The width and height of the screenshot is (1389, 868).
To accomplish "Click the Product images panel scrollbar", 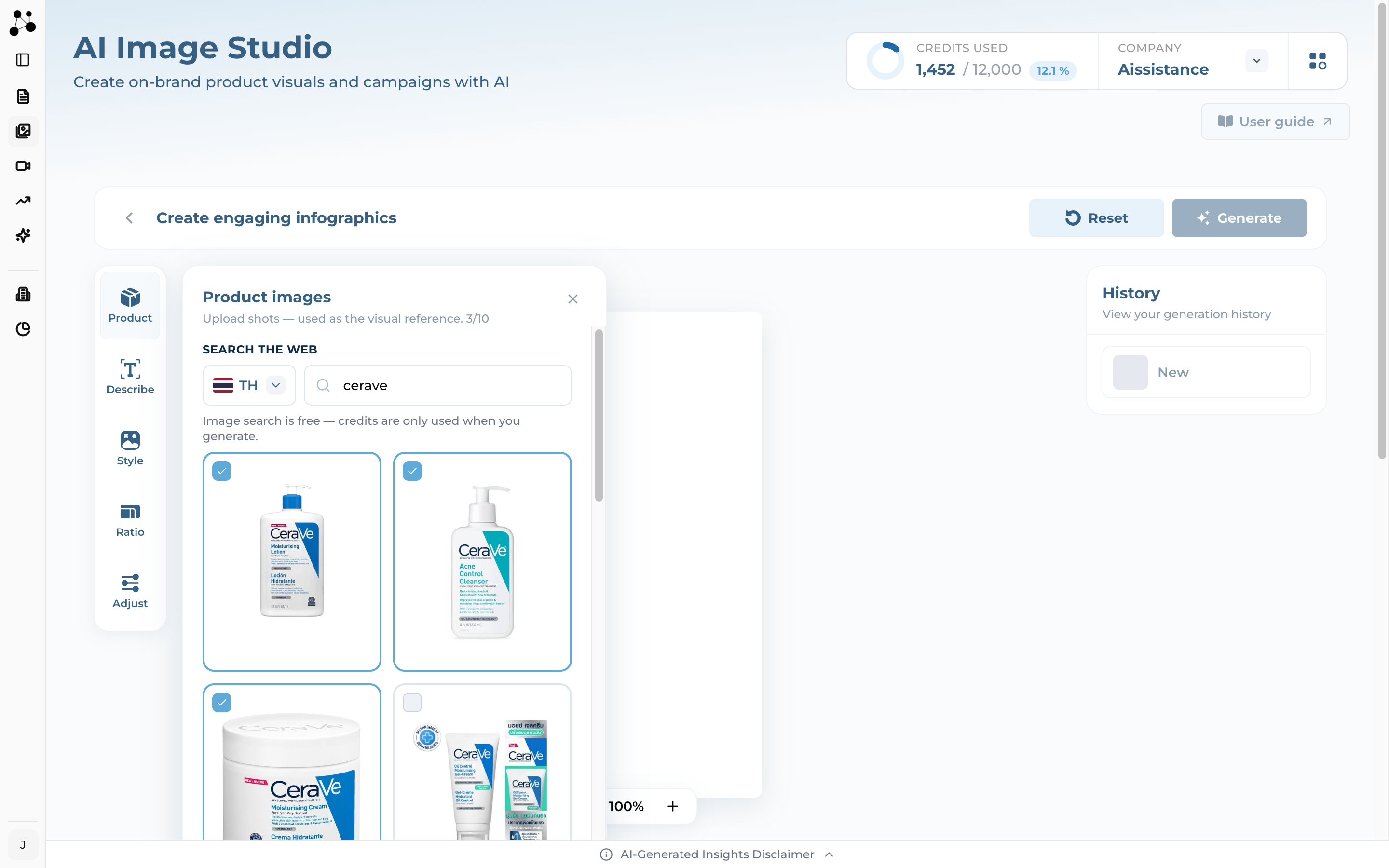I will [599, 415].
